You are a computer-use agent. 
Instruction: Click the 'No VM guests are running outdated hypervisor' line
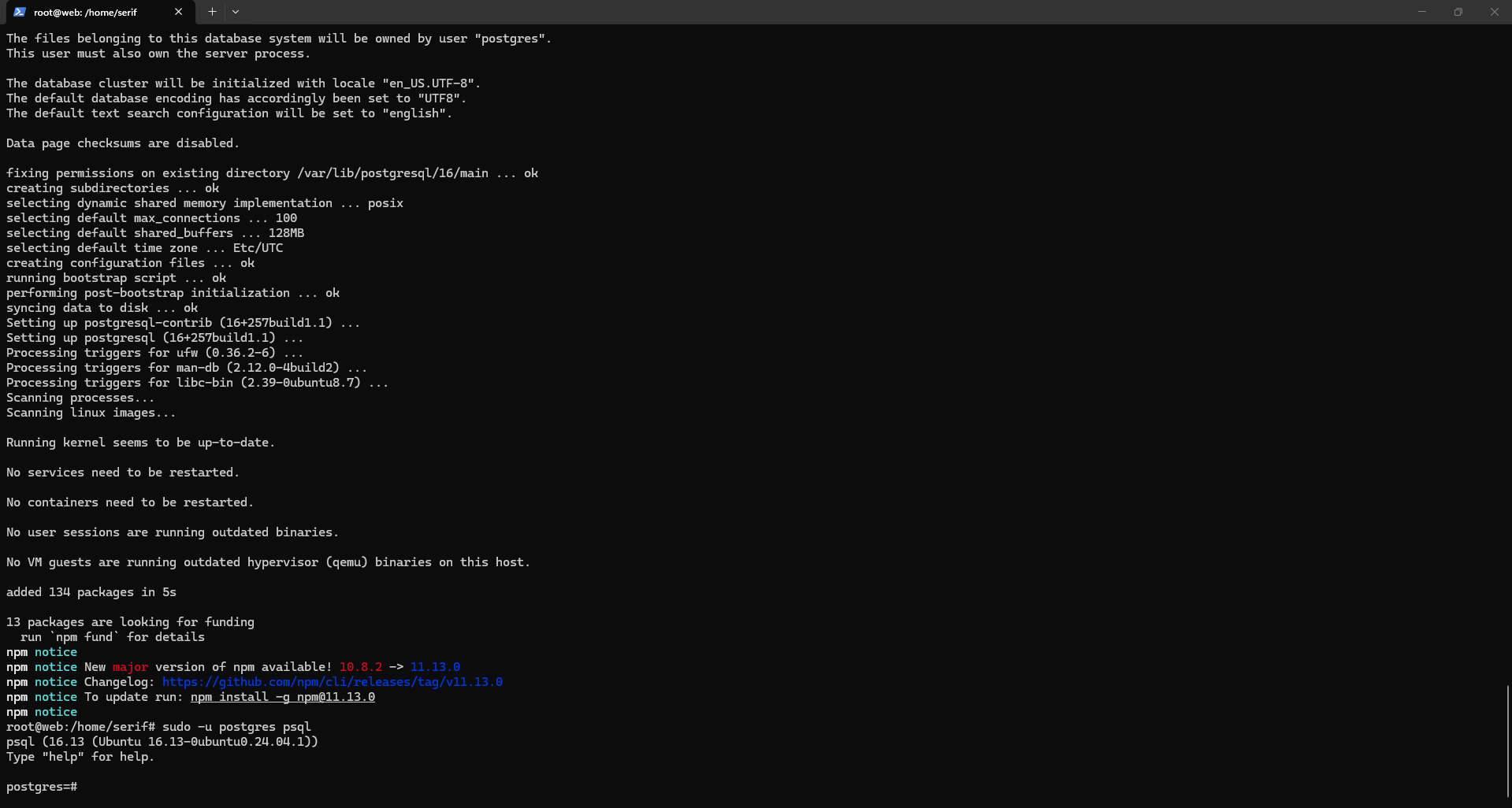point(268,562)
